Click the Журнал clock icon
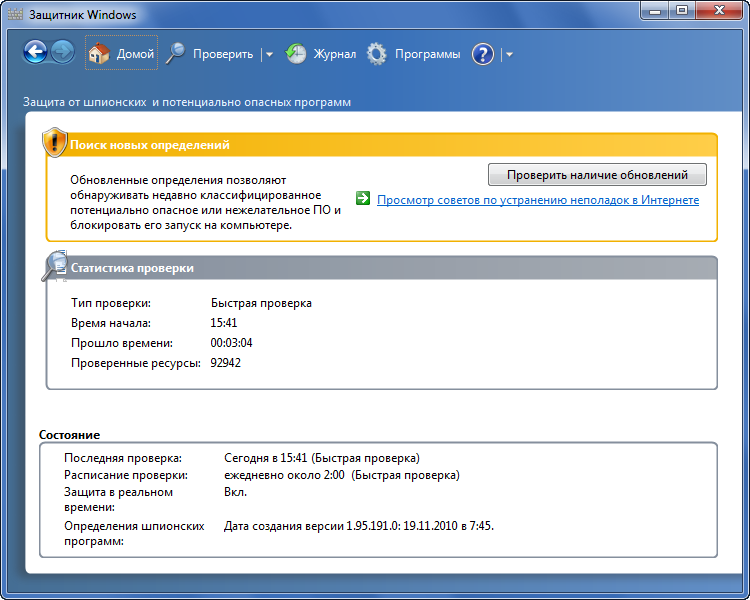Screen dimensions: 750x600 [296, 54]
